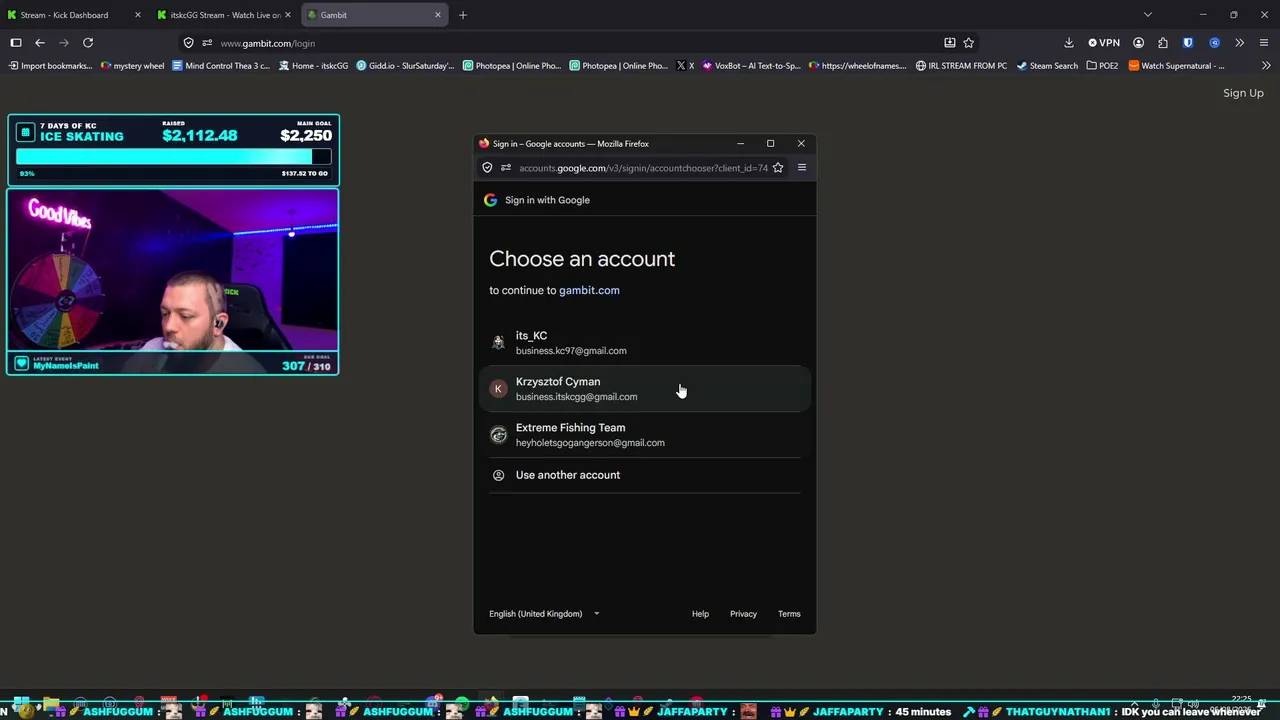
Task: Close the Stream - Kick Dashboard tab
Action: (x=137, y=15)
